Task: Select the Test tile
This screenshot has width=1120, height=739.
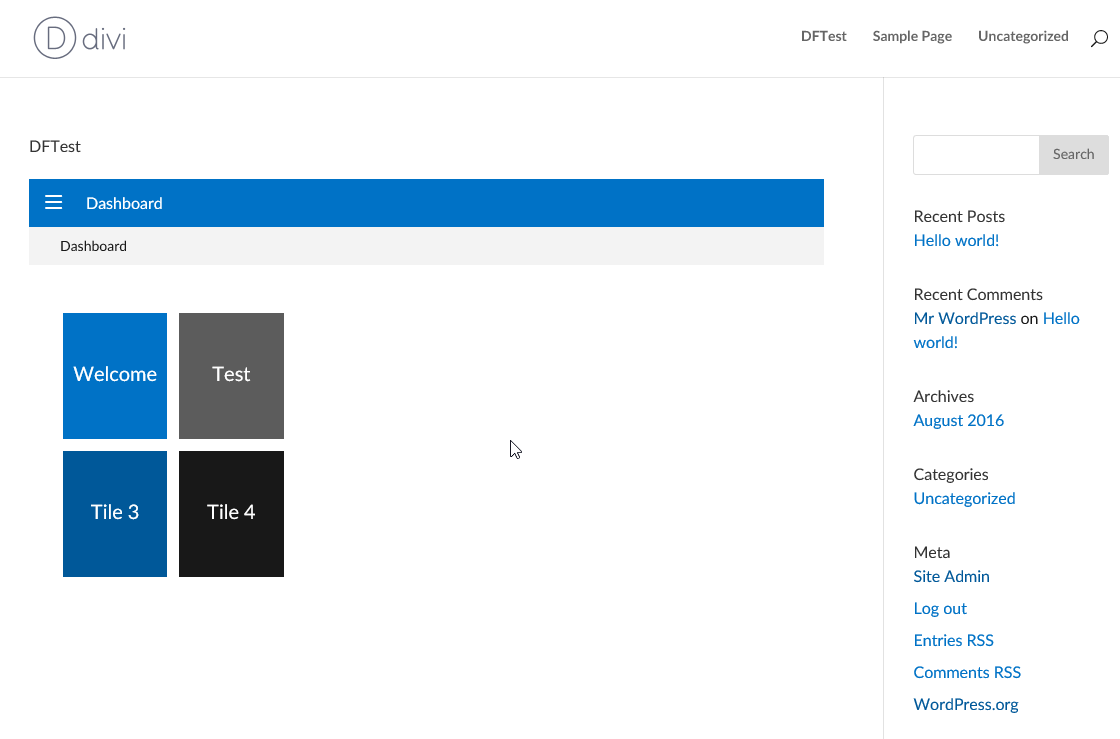Action: click(231, 375)
